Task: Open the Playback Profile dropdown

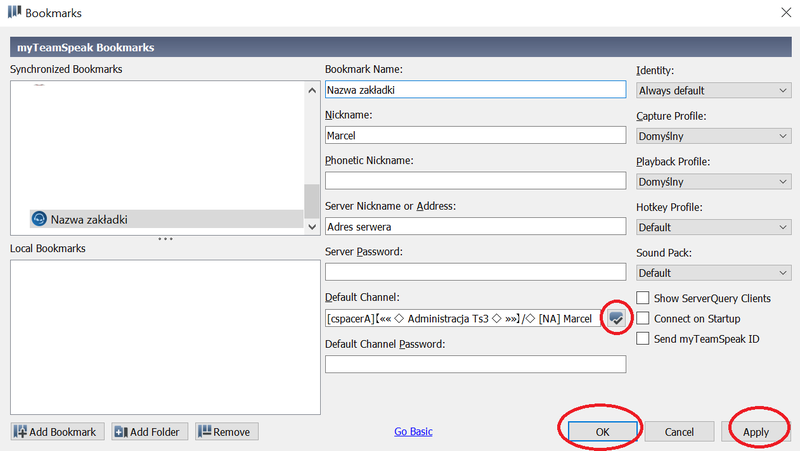Action: point(713,182)
